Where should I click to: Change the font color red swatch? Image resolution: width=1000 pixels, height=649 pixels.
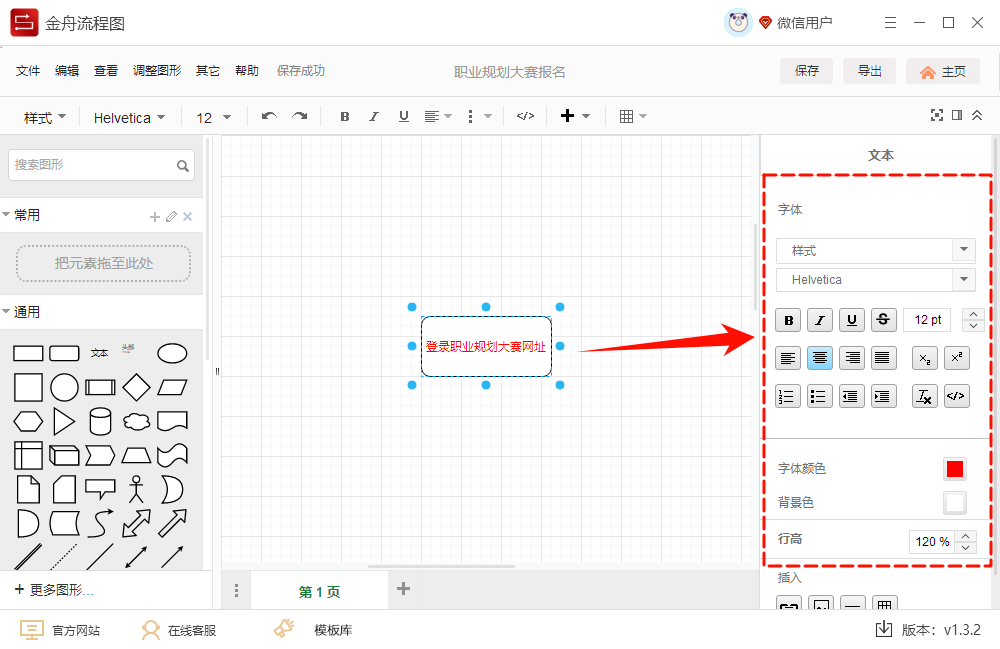954,468
